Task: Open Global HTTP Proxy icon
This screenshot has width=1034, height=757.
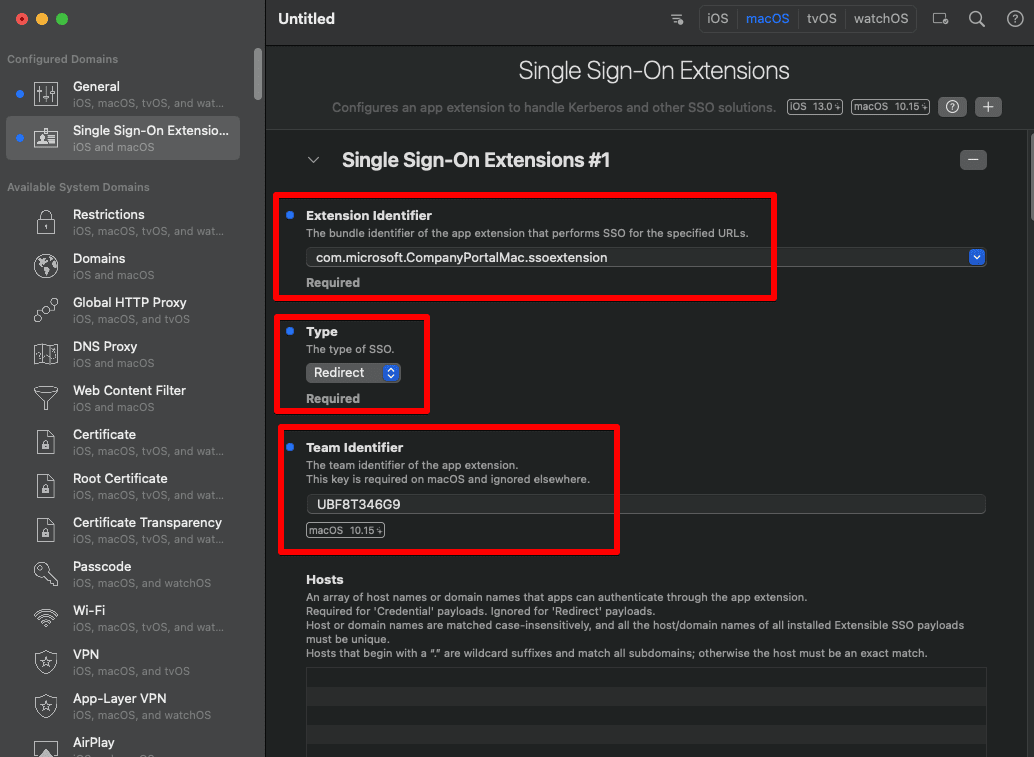Action: [x=46, y=310]
